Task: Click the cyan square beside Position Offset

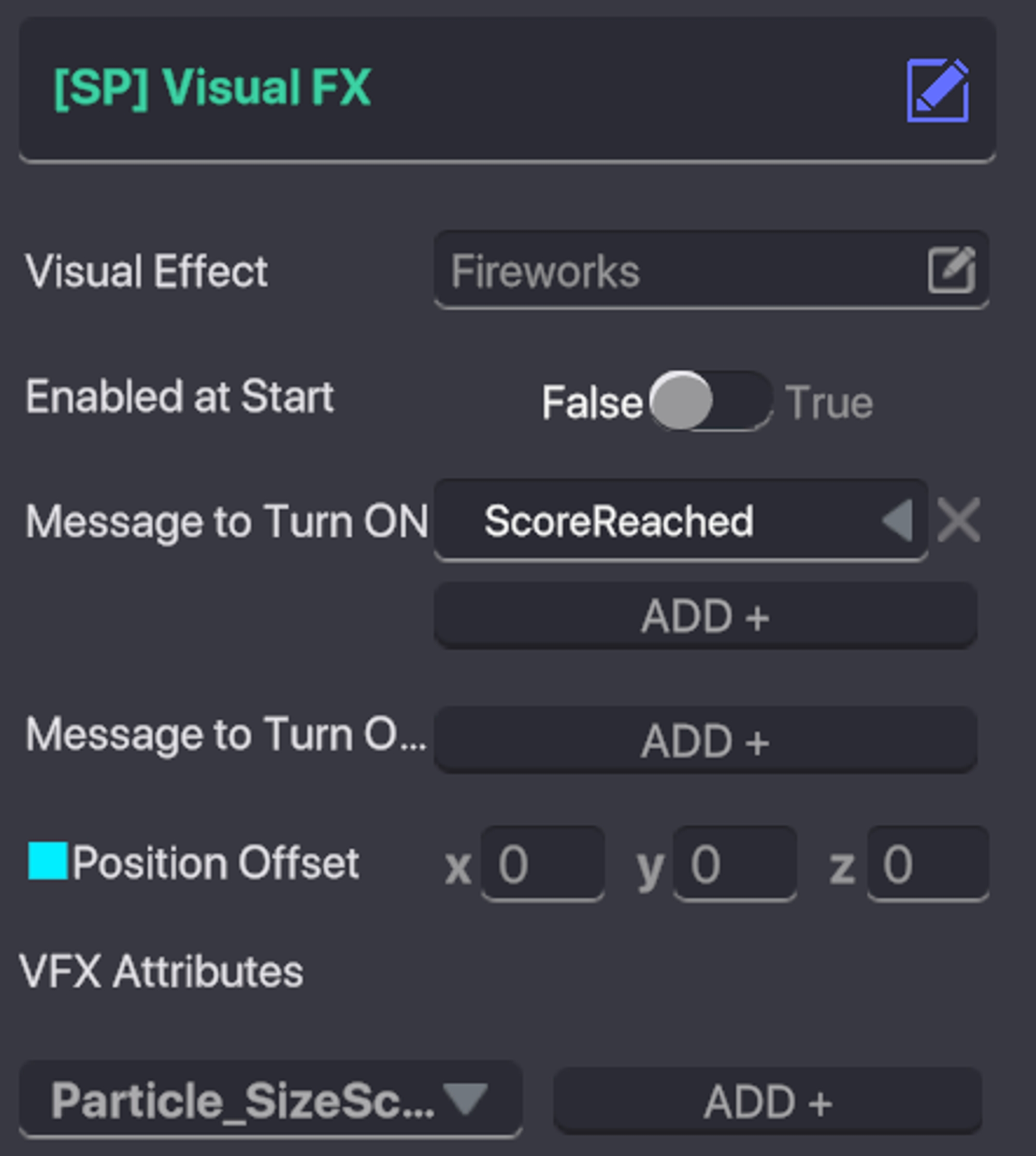Action: click(48, 861)
